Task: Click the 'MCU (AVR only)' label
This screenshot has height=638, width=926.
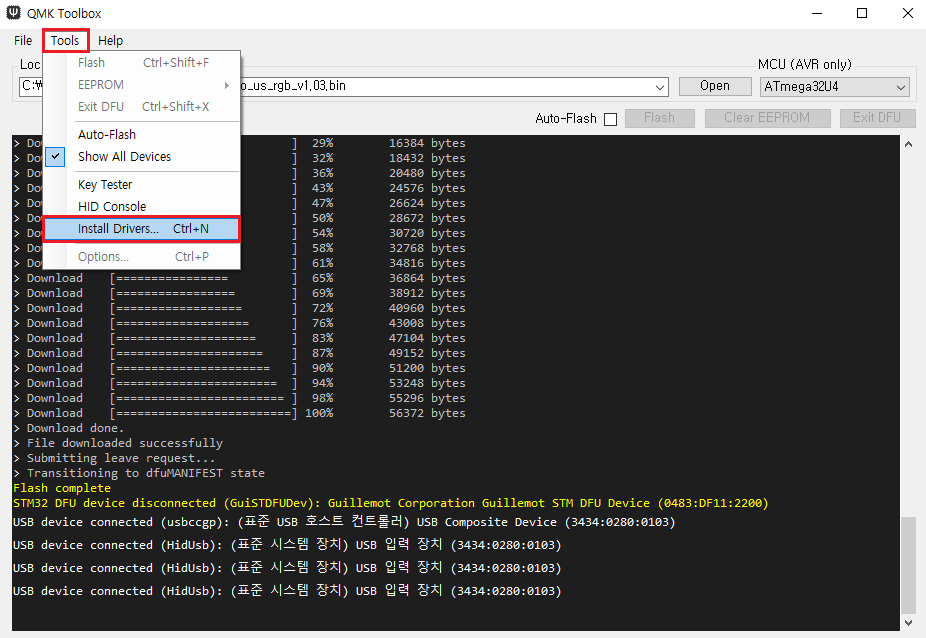Action: 804,64
